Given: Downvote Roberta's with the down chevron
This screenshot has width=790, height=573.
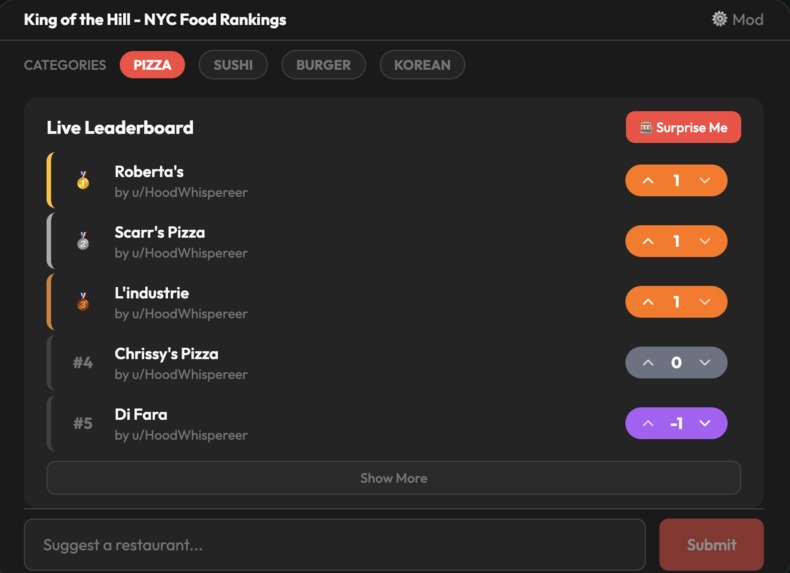Looking at the screenshot, I should (x=705, y=180).
